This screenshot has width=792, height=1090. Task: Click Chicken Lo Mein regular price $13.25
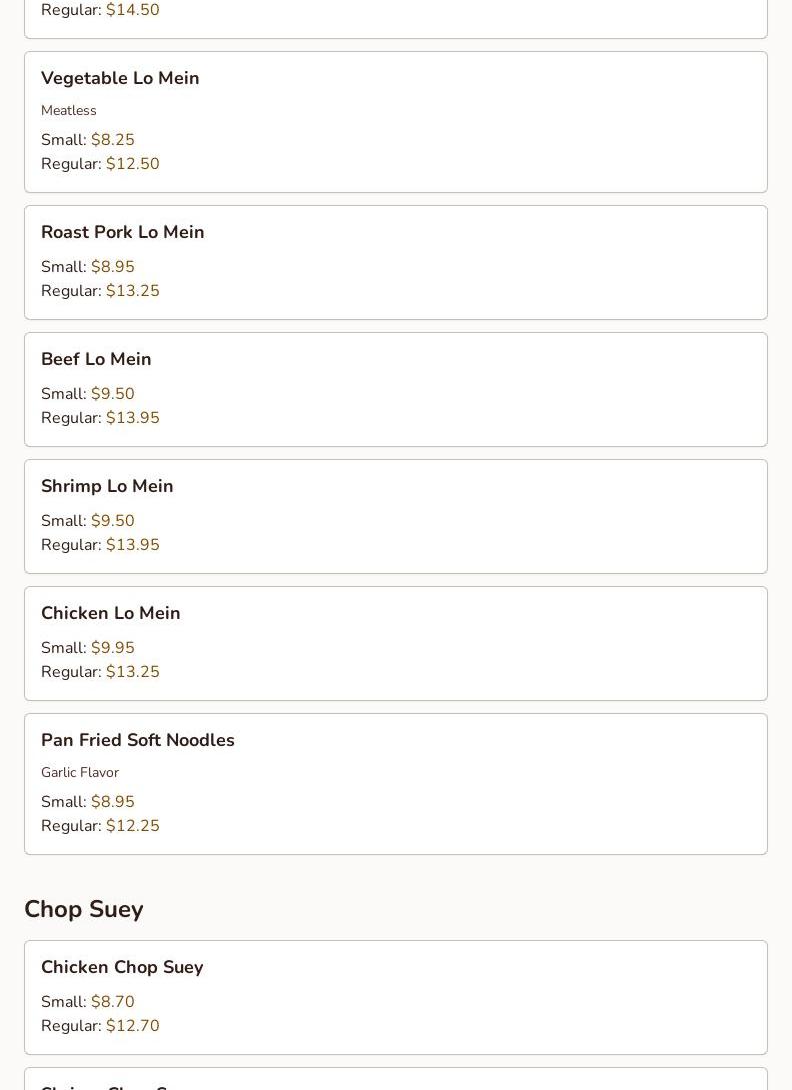(133, 672)
